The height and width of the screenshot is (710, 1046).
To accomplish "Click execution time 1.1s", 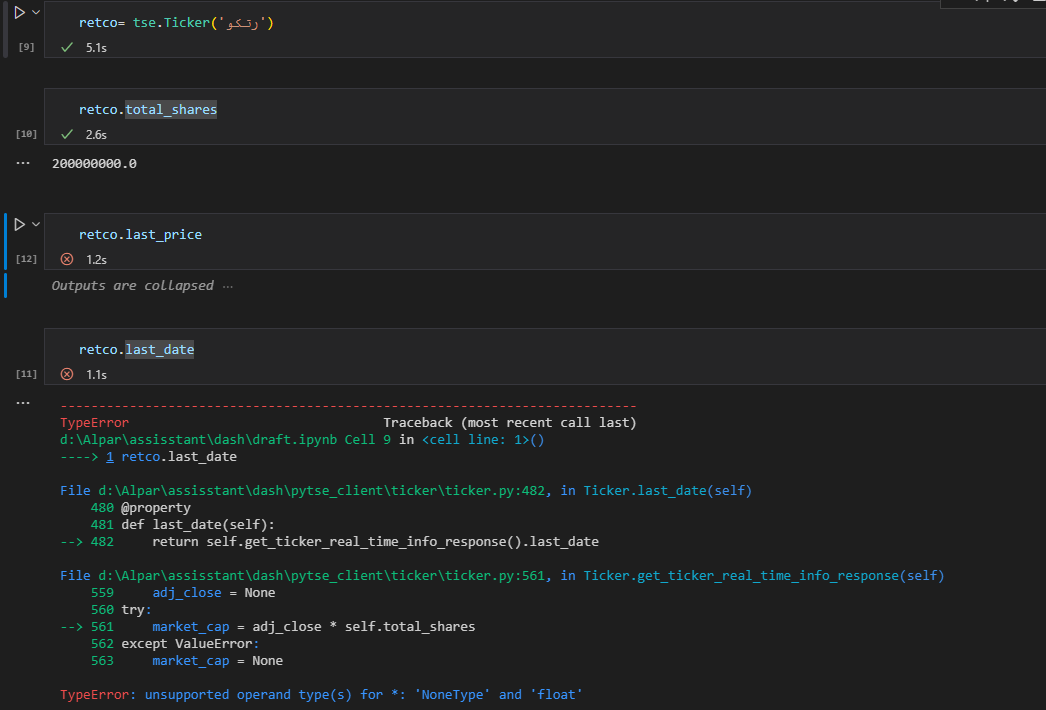I will (x=96, y=374).
